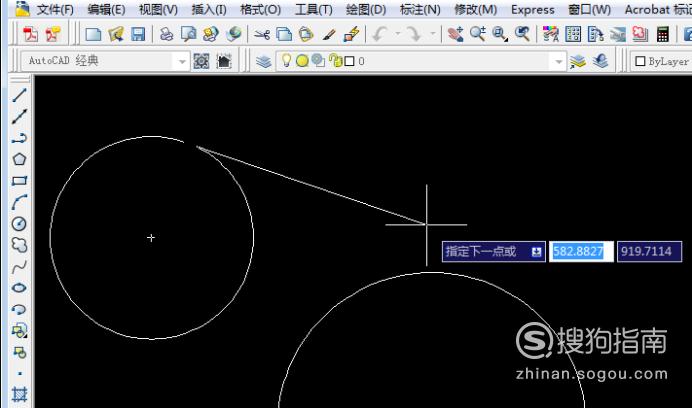Open the Properties palette icon

coord(551,34)
